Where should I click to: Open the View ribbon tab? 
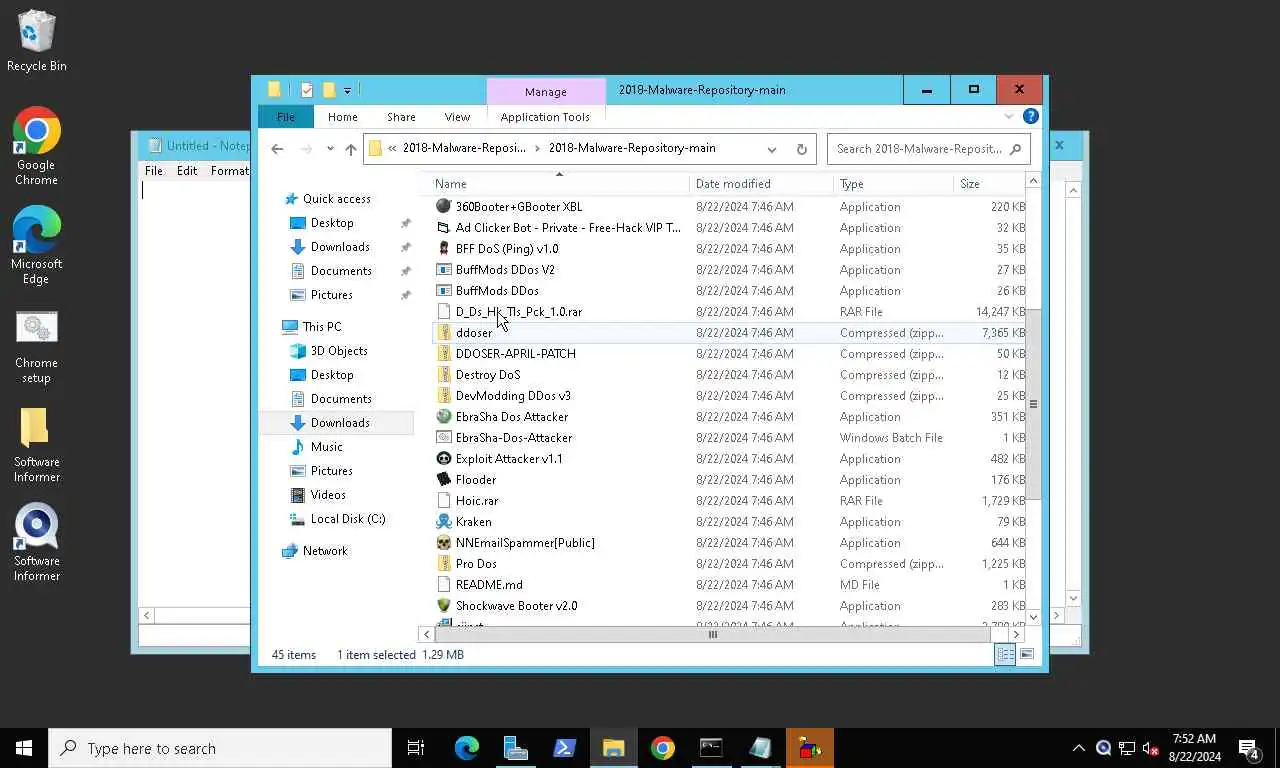coord(457,116)
